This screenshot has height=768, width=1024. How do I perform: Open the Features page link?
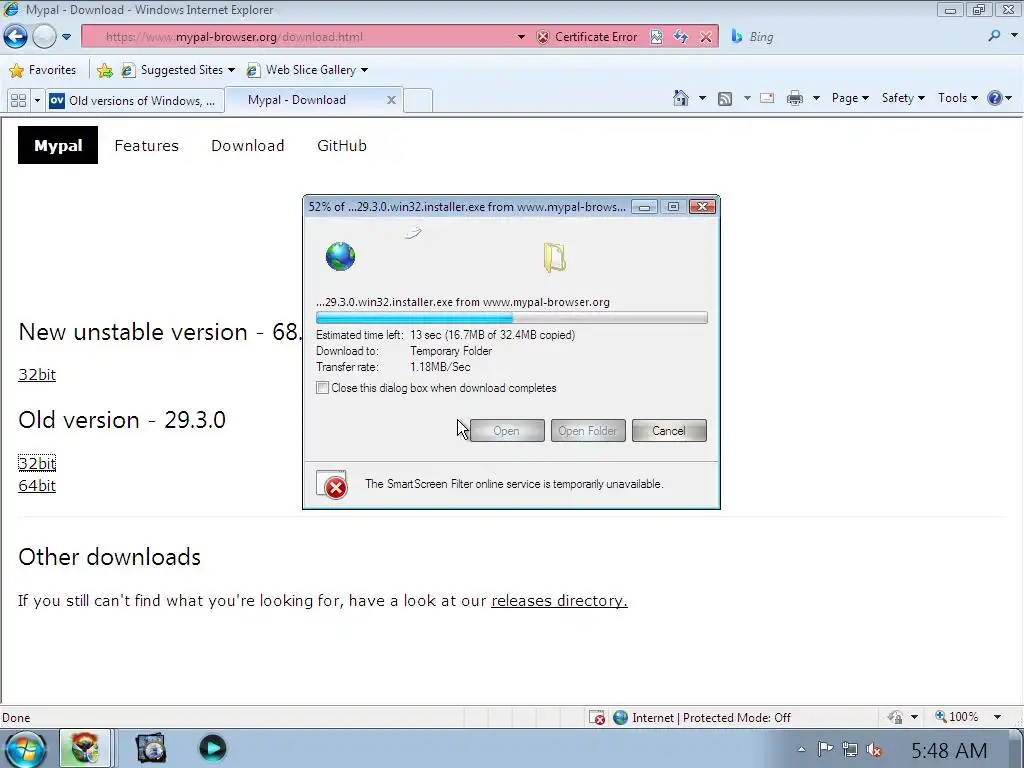click(x=146, y=146)
